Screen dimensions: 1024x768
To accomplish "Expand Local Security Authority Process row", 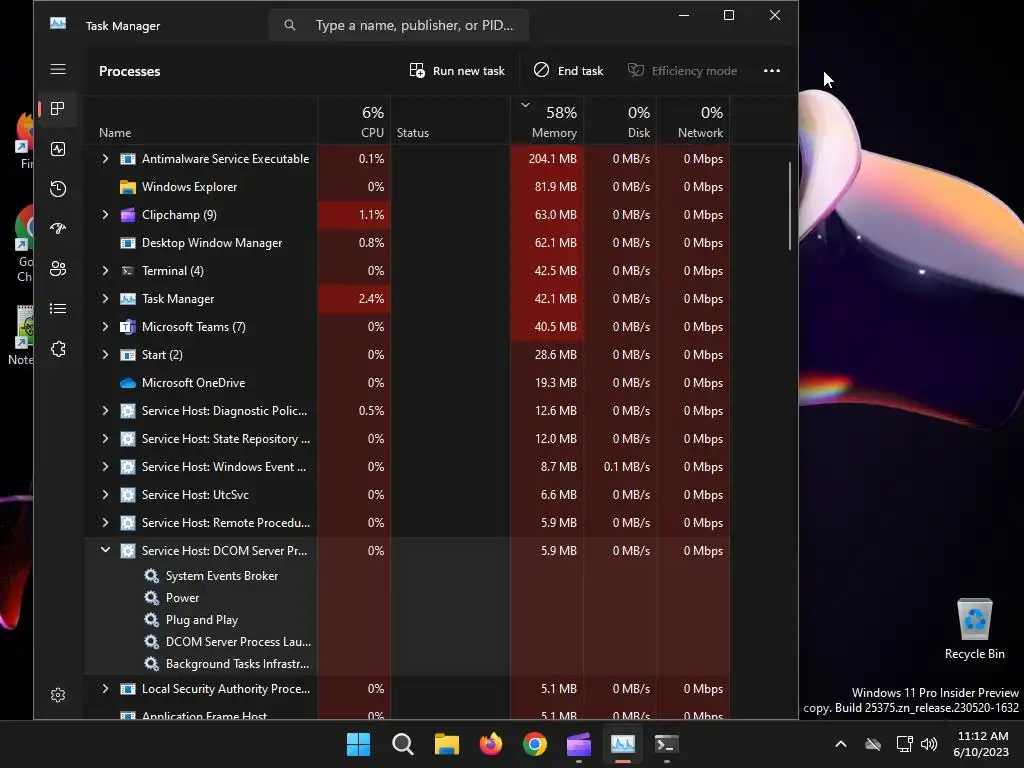I will pyautogui.click(x=105, y=689).
